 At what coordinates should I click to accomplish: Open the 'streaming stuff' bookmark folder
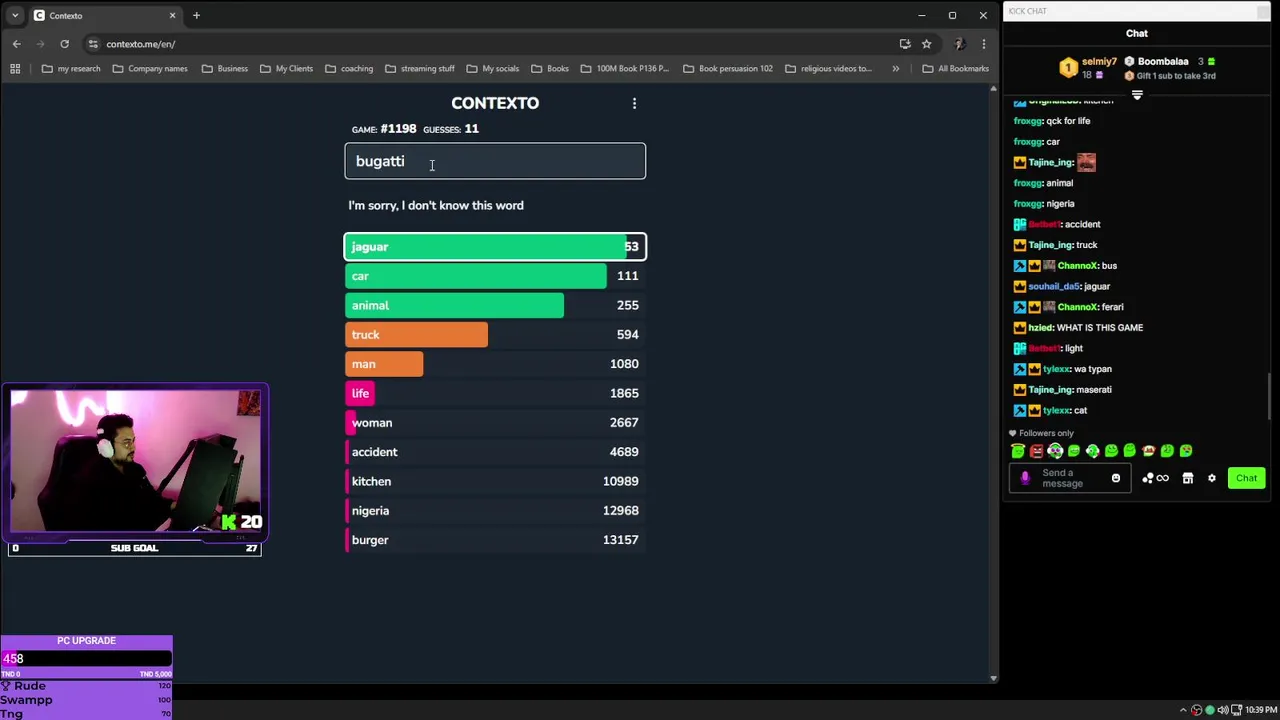419,68
